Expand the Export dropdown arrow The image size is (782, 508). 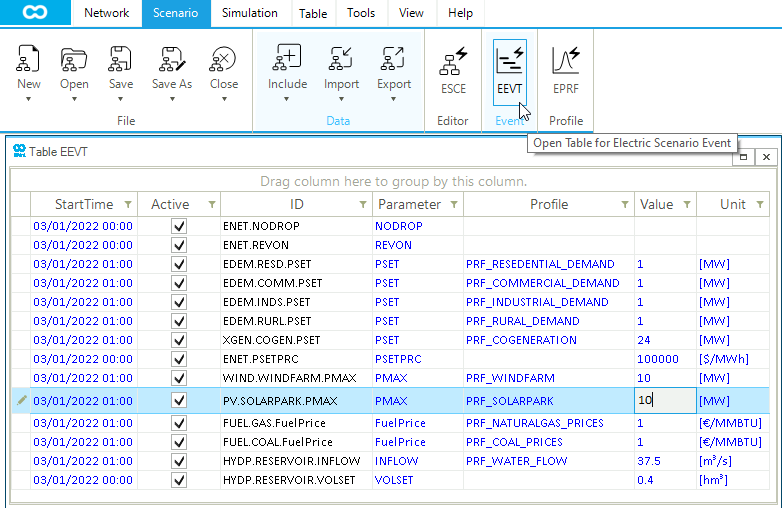pyautogui.click(x=394, y=99)
